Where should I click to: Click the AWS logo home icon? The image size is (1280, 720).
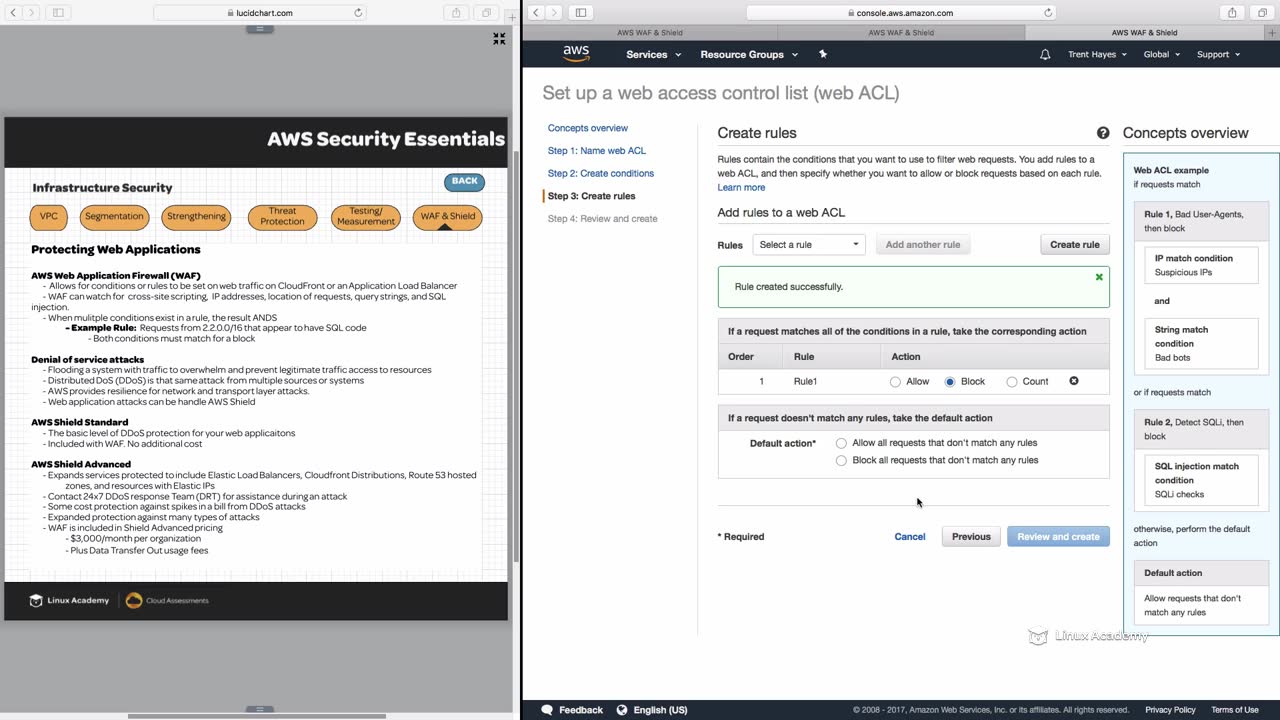tap(576, 54)
